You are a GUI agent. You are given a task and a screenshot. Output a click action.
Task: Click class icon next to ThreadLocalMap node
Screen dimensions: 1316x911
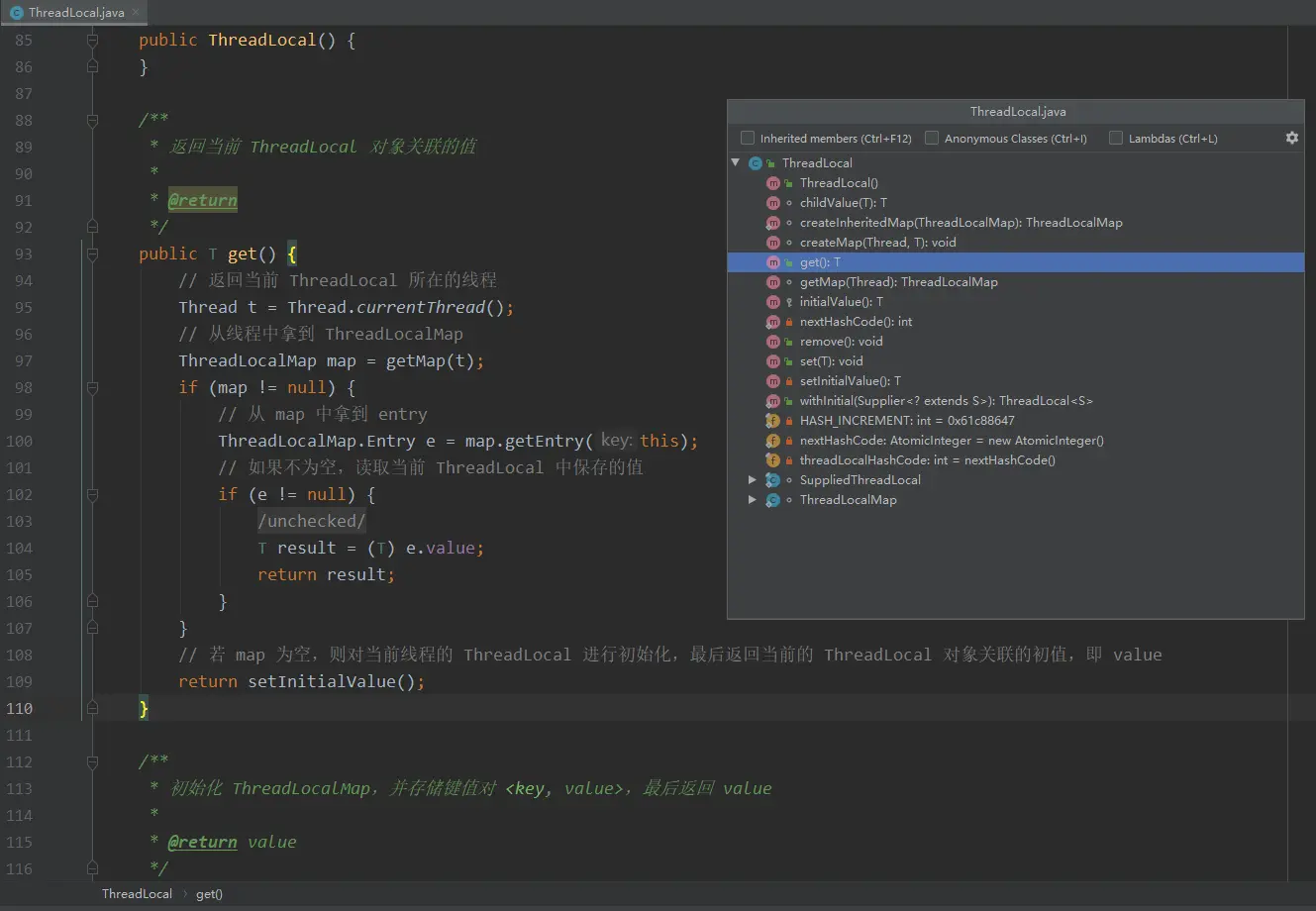pos(773,500)
